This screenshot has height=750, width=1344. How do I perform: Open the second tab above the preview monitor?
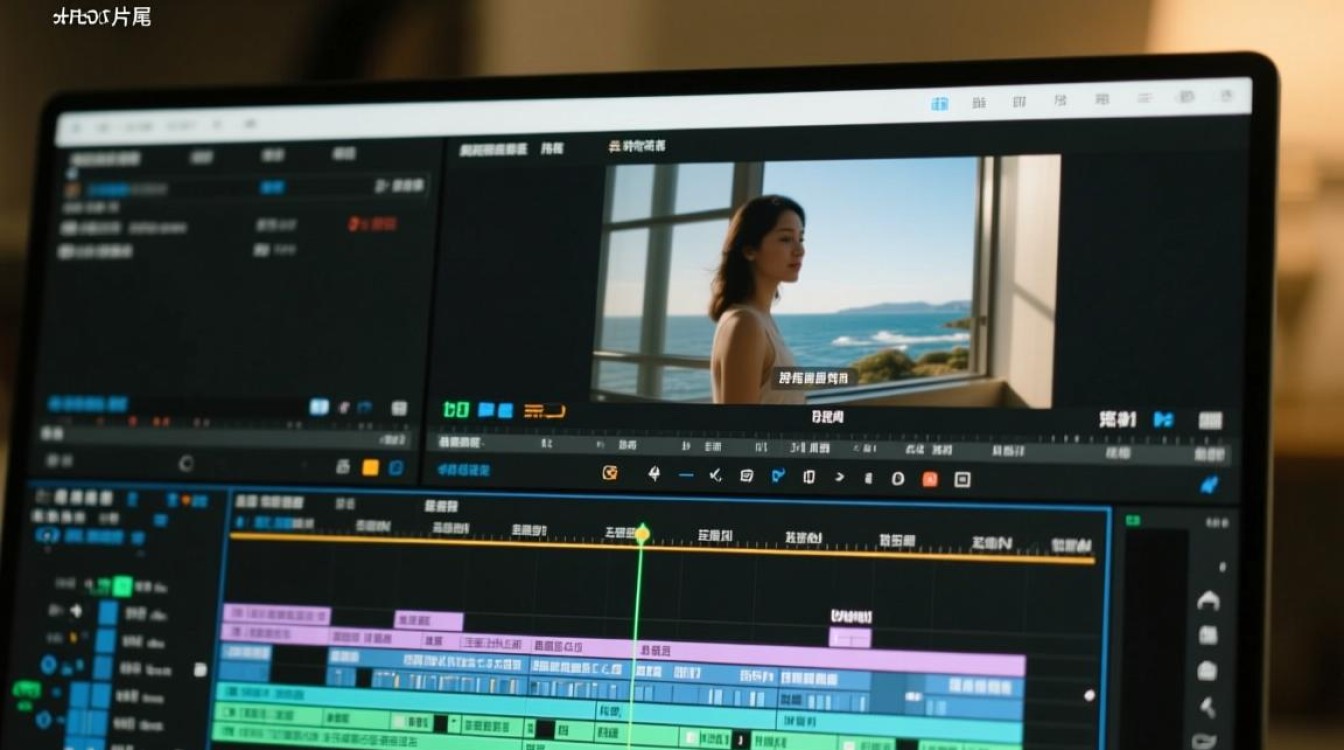[552, 149]
